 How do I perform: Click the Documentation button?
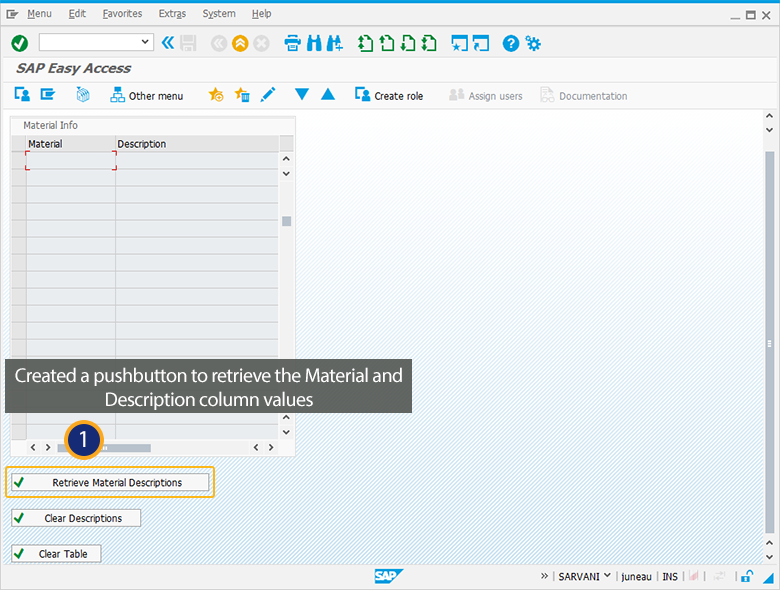click(x=584, y=95)
